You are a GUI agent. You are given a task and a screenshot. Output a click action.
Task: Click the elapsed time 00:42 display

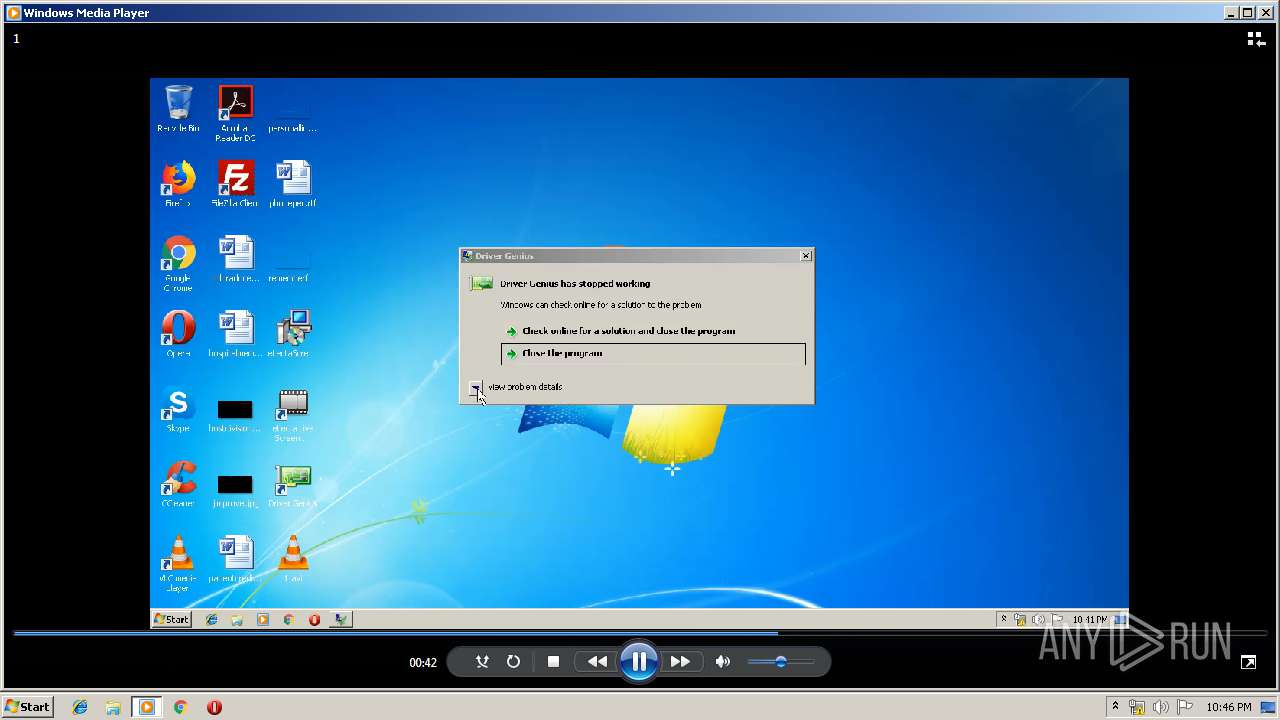pyautogui.click(x=423, y=662)
